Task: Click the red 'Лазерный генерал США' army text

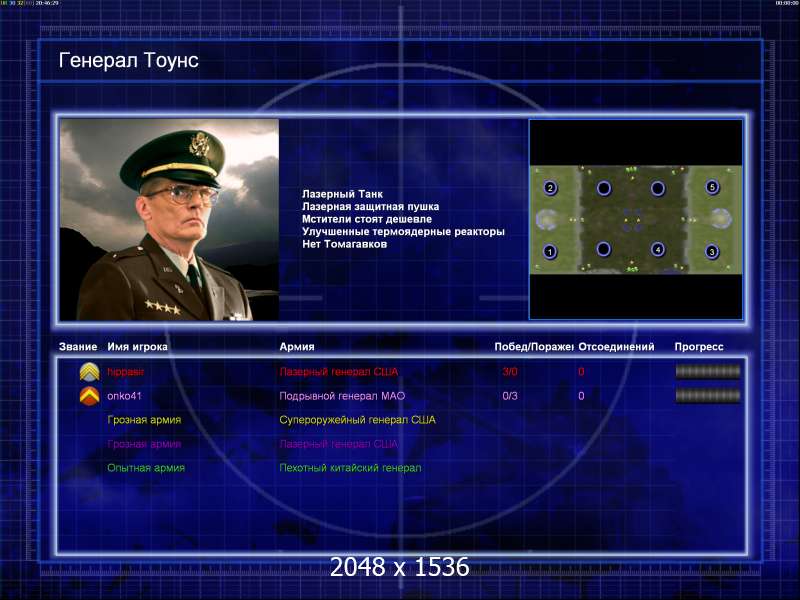Action: coord(339,372)
